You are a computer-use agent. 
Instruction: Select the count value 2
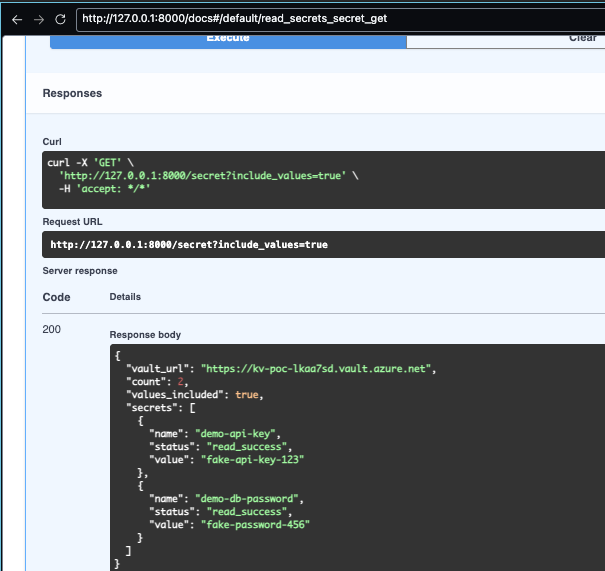[181, 382]
